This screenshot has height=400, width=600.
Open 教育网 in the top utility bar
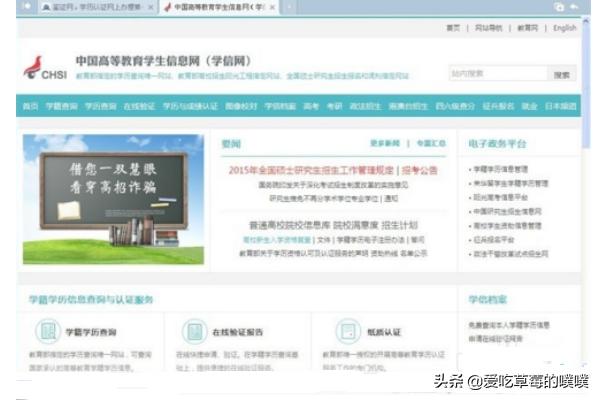tap(528, 28)
